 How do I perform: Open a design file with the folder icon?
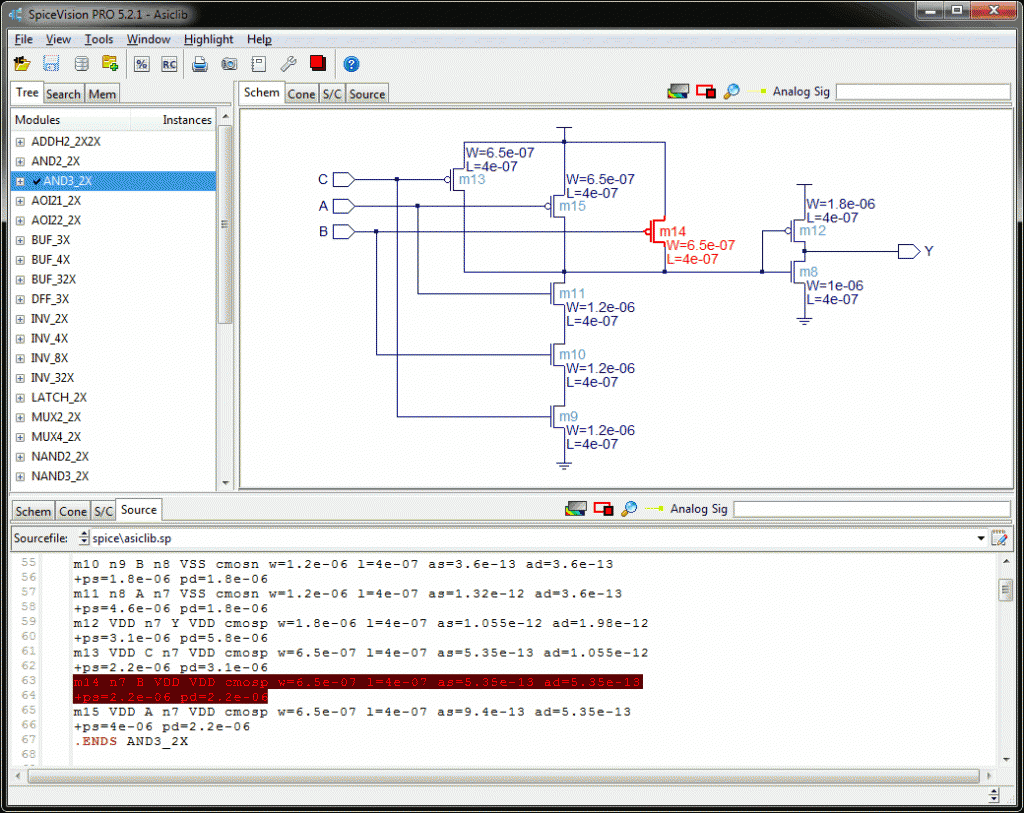point(22,63)
